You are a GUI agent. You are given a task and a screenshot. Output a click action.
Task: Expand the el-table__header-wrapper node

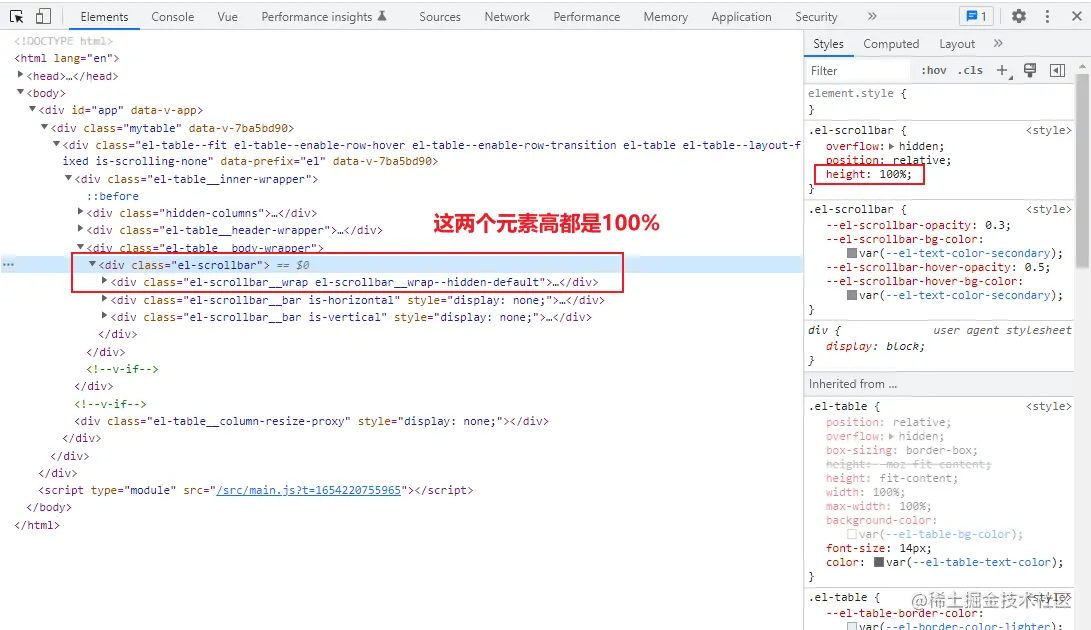[x=80, y=229]
